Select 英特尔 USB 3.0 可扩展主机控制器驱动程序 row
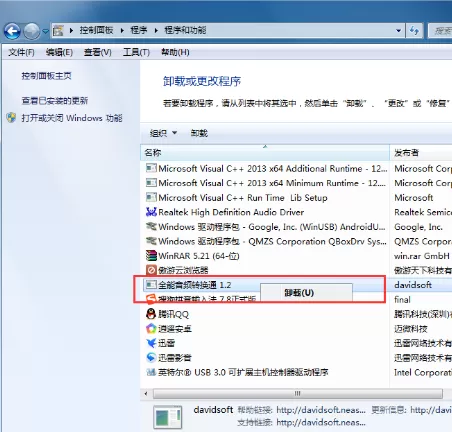 pyautogui.click(x=265, y=372)
